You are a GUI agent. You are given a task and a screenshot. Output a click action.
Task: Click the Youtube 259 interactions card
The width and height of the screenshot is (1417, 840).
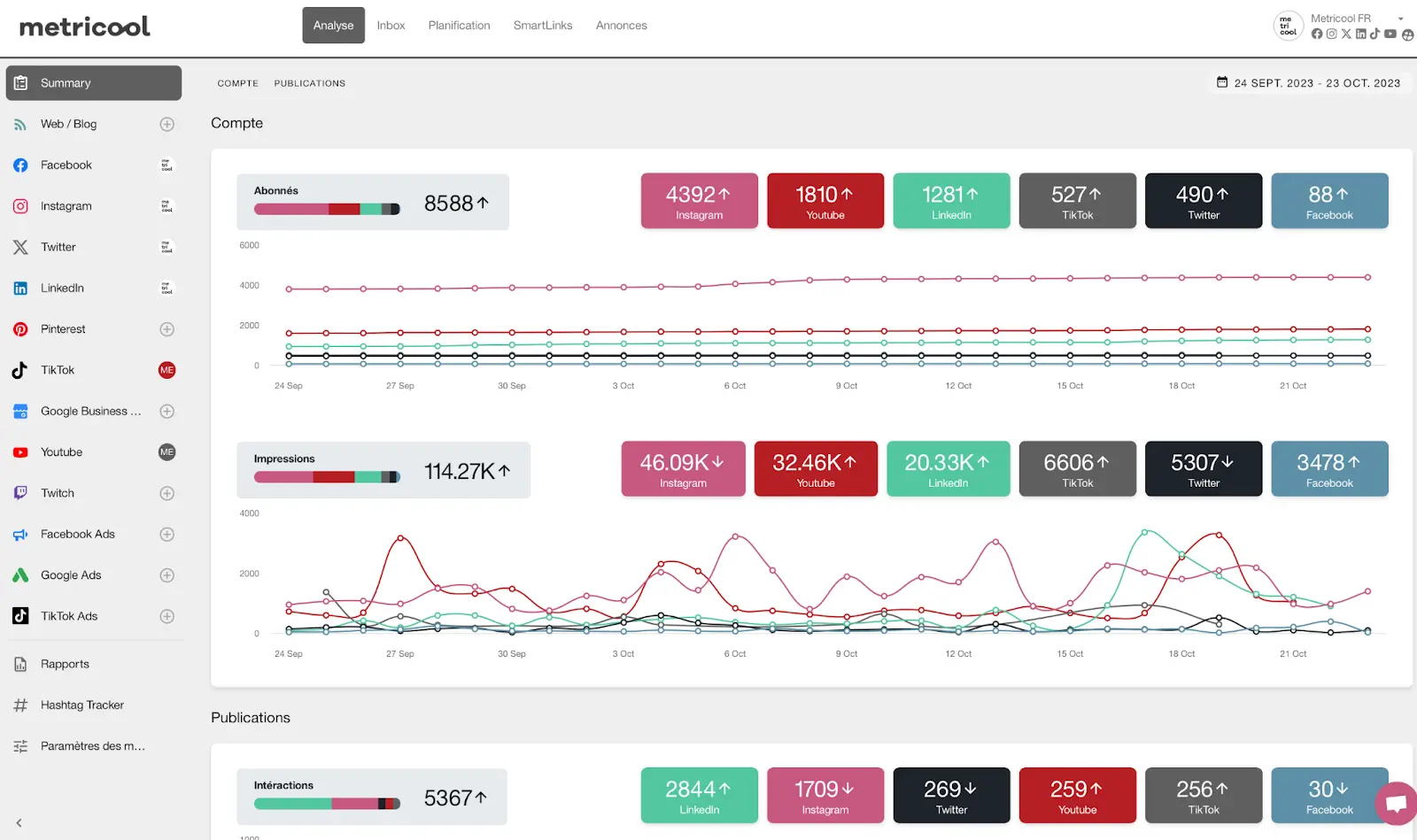(1078, 796)
